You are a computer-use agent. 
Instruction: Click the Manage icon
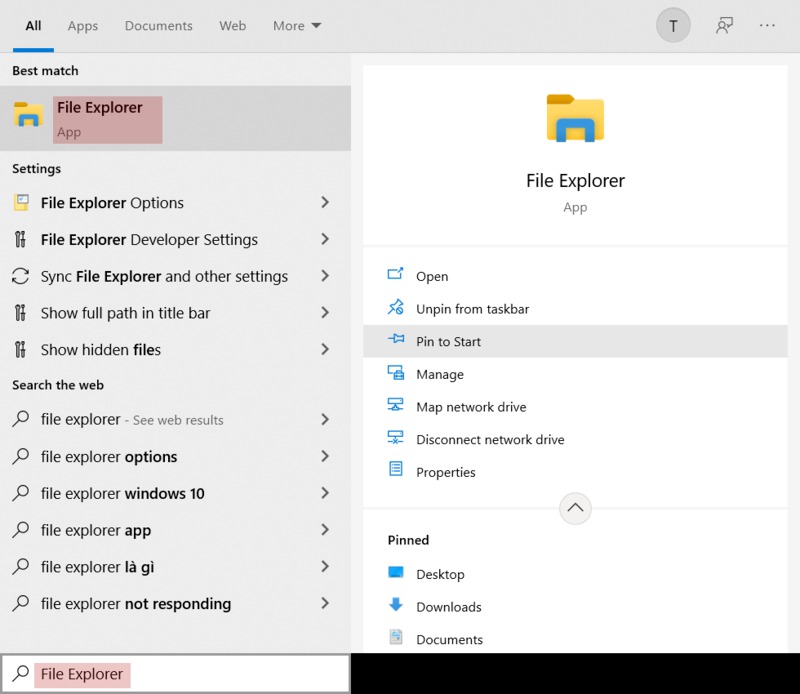[395, 373]
